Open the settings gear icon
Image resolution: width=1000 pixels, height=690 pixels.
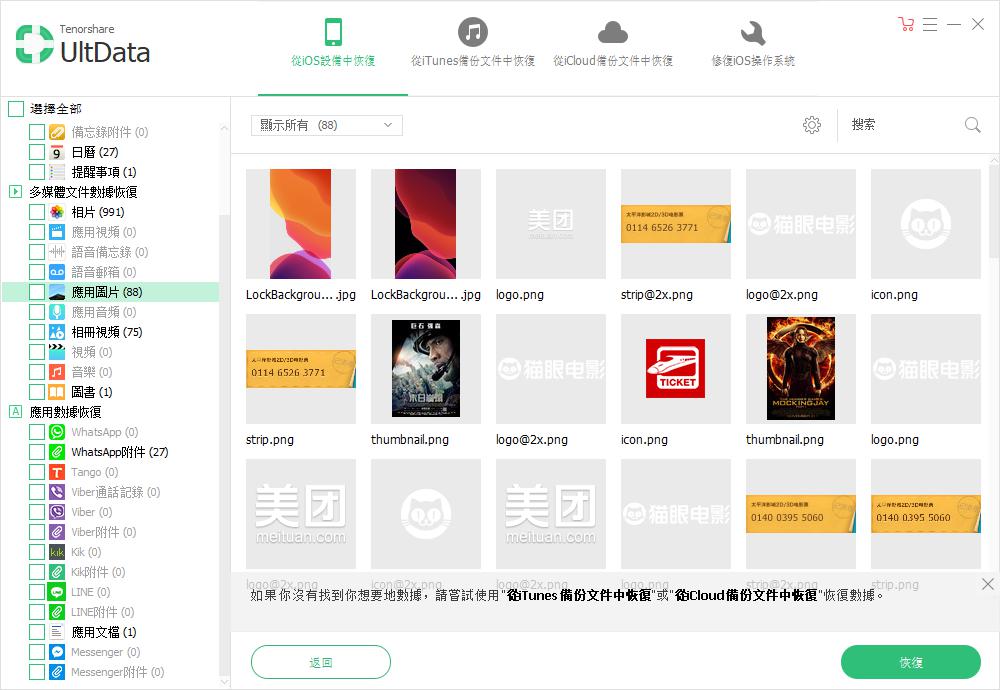812,125
